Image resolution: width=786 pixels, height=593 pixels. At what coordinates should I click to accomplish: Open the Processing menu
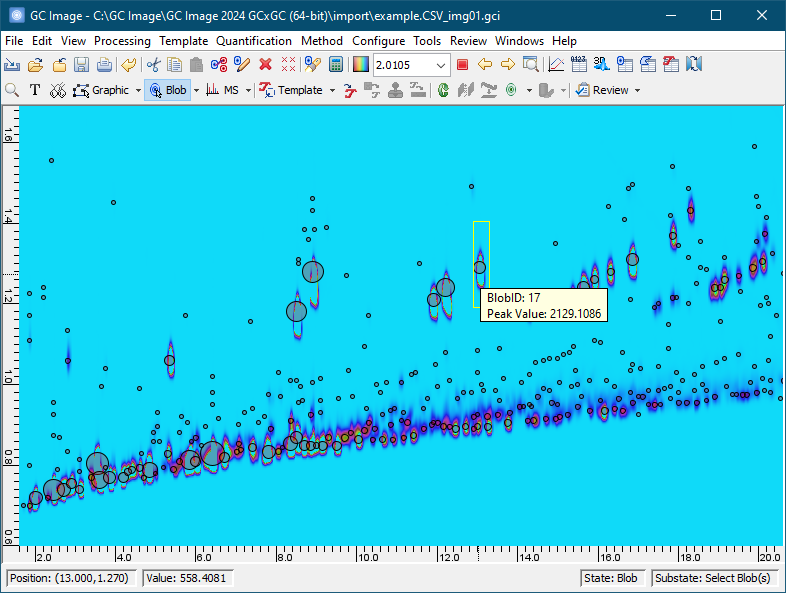click(122, 41)
